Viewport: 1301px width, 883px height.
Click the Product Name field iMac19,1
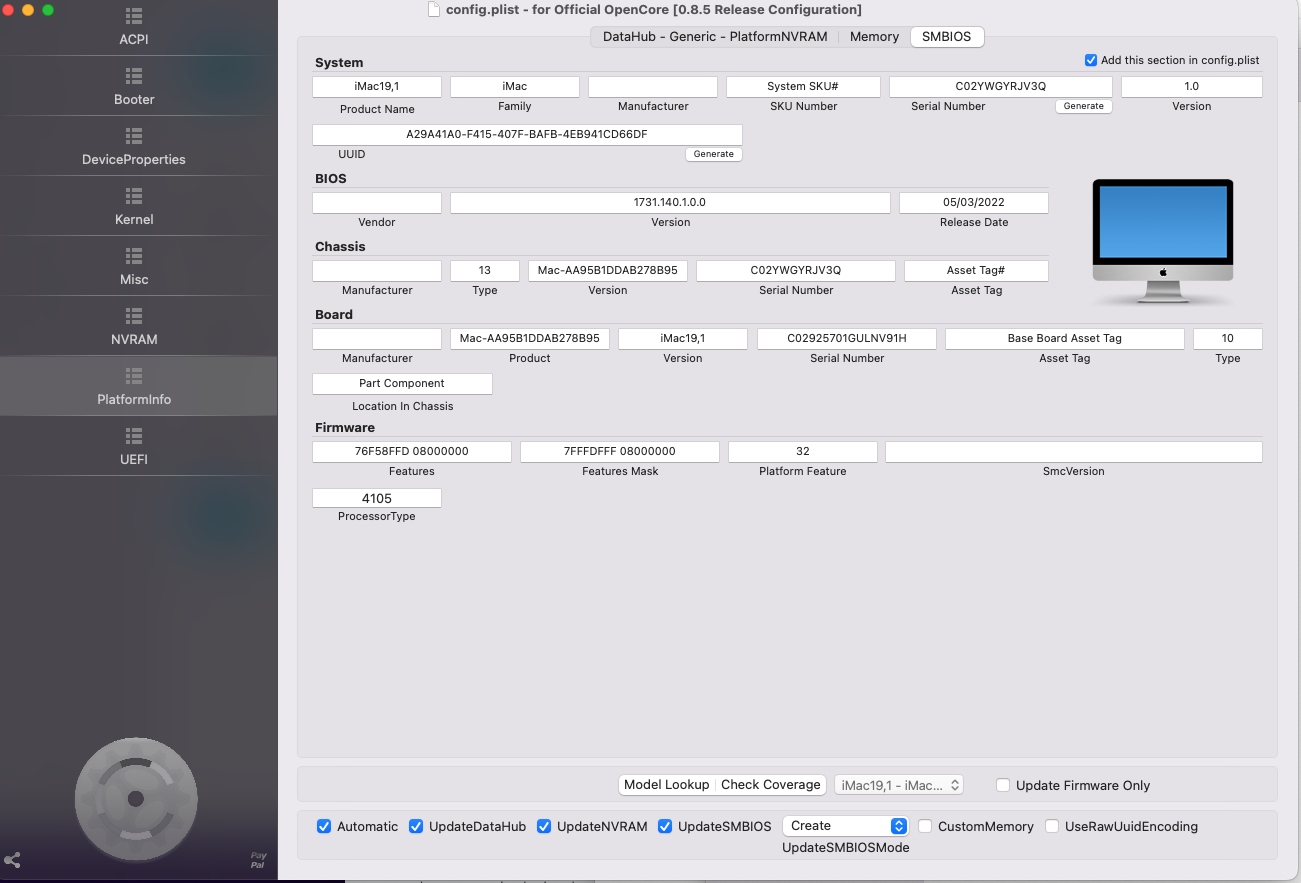(x=377, y=87)
